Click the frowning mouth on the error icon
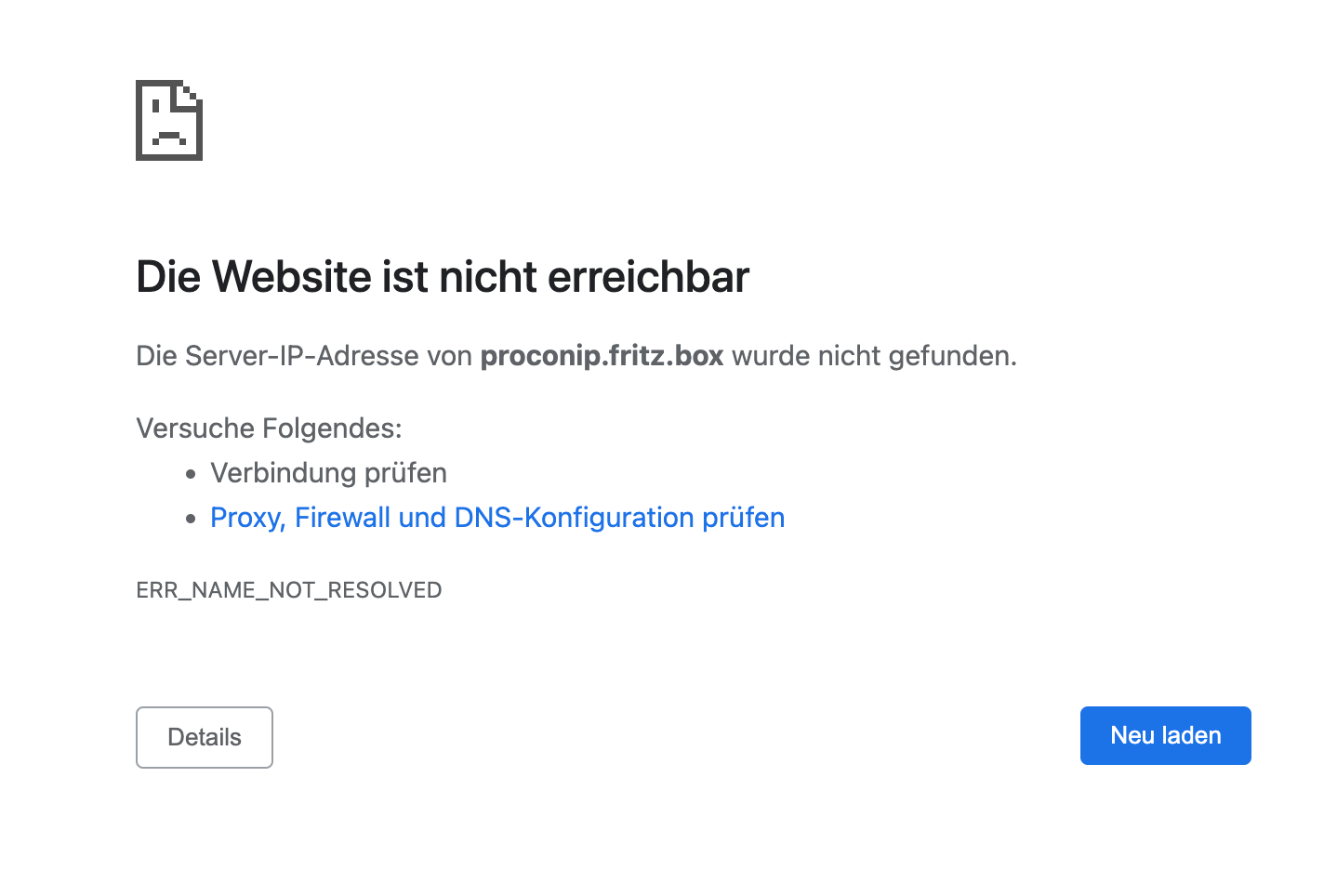 click(169, 138)
